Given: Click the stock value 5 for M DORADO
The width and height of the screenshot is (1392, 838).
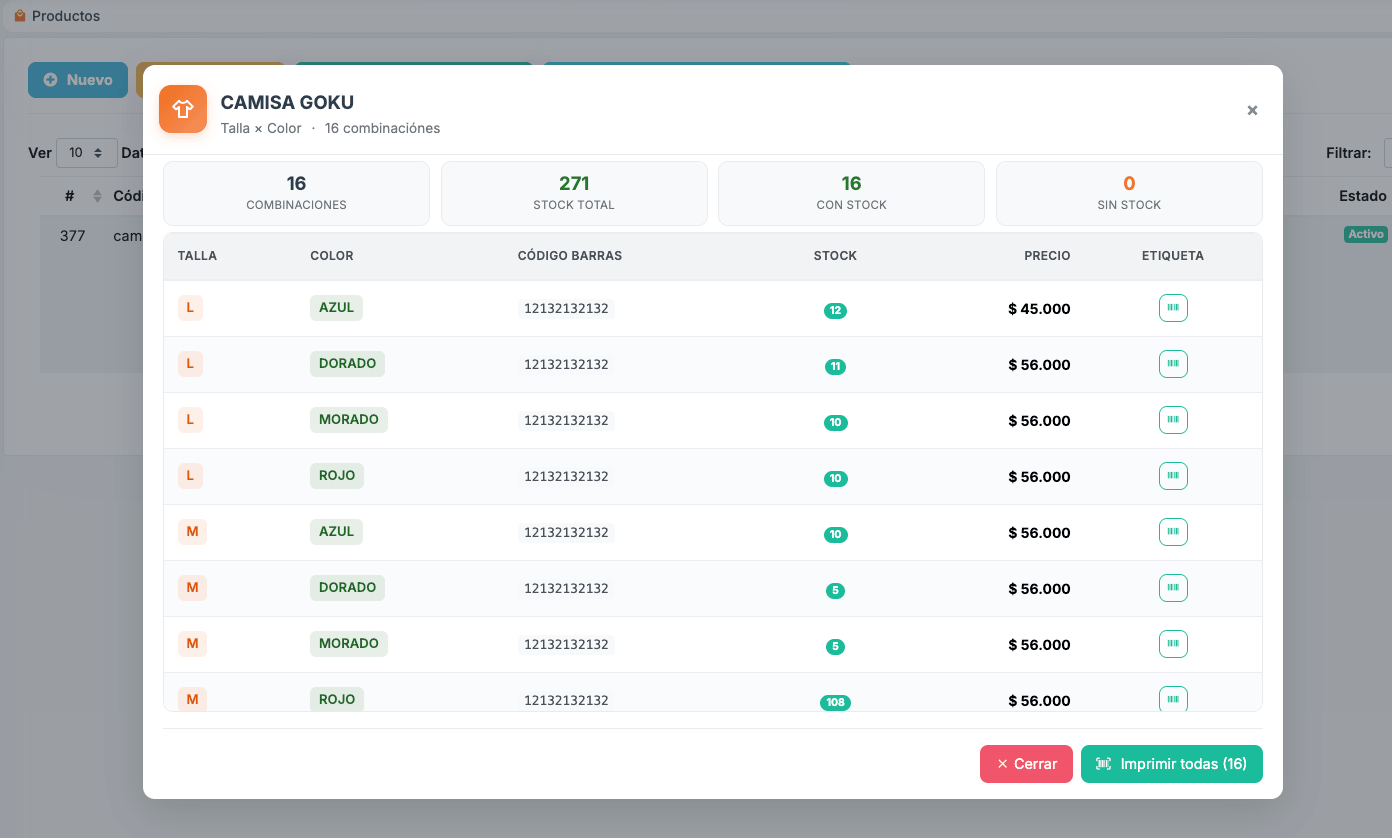Looking at the screenshot, I should pyautogui.click(x=835, y=591).
